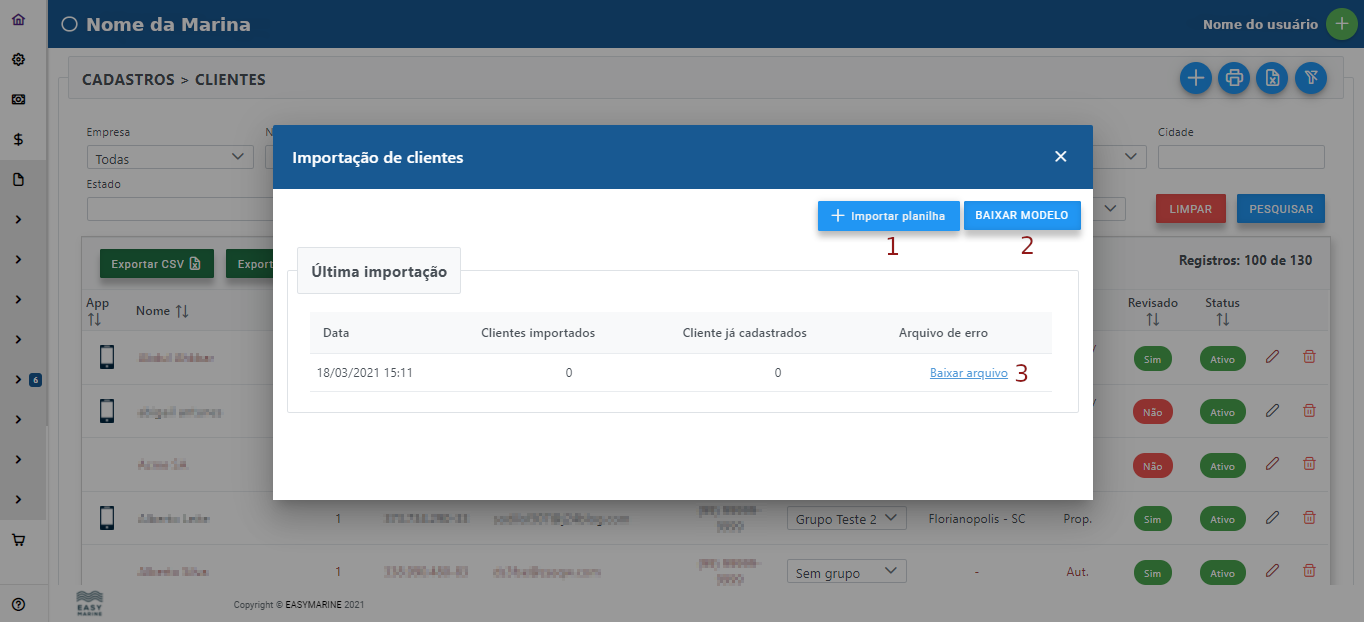Download the error file via 'Baixar arquivo'
Viewport: 1365px width, 623px height.
[x=967, y=372]
